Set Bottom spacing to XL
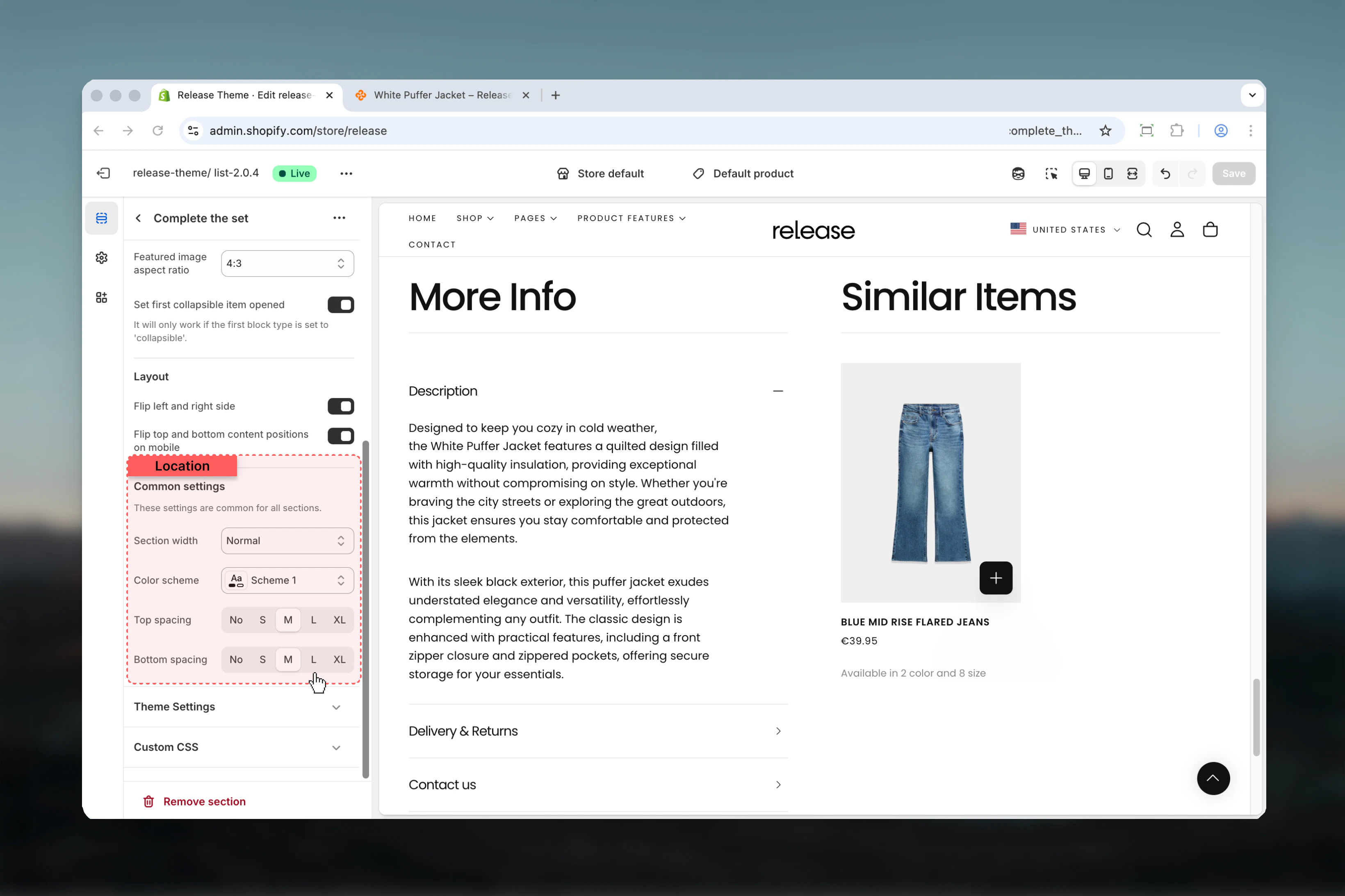Viewport: 1345px width, 896px height. tap(340, 659)
